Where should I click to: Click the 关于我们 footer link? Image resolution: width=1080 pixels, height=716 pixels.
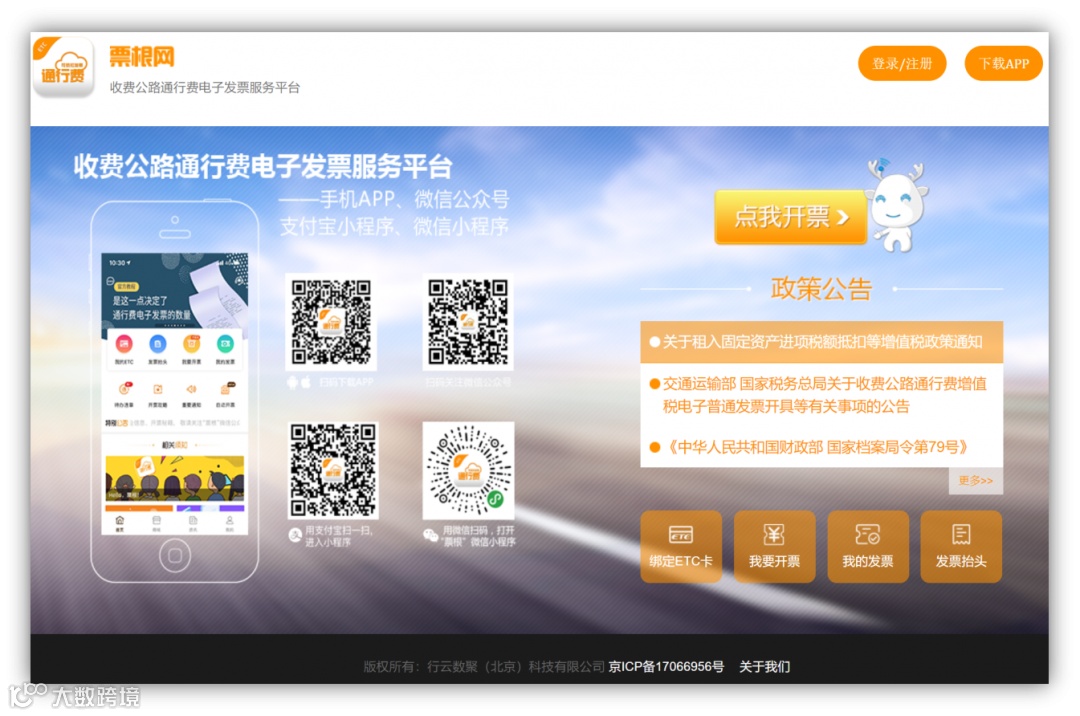coord(765,666)
